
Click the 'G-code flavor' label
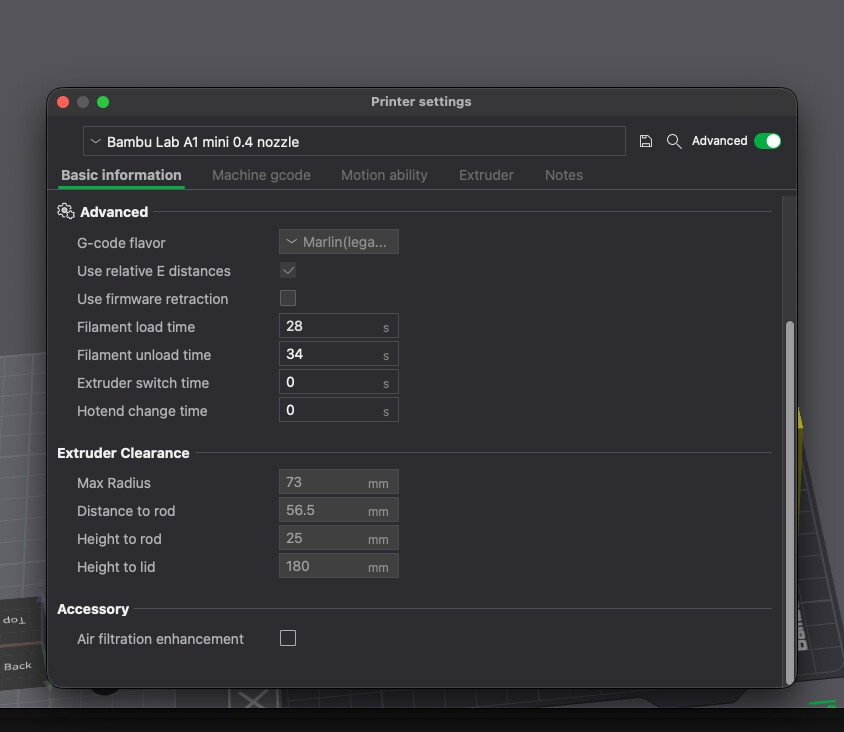pyautogui.click(x=121, y=243)
